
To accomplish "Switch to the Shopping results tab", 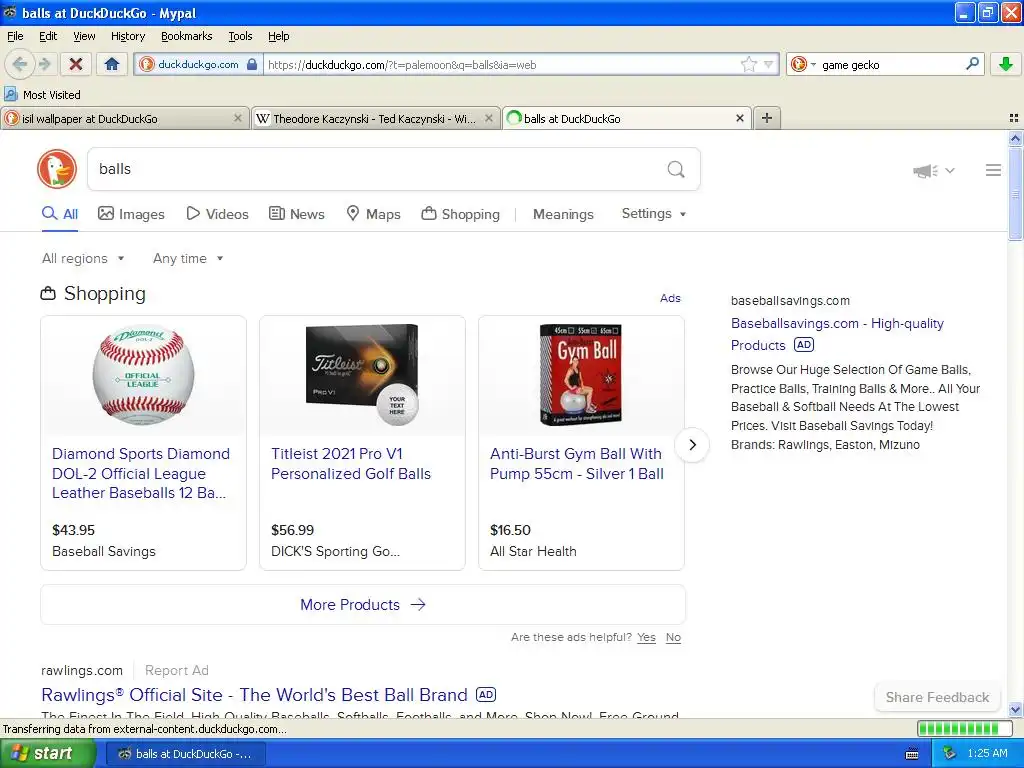I will (x=460, y=214).
